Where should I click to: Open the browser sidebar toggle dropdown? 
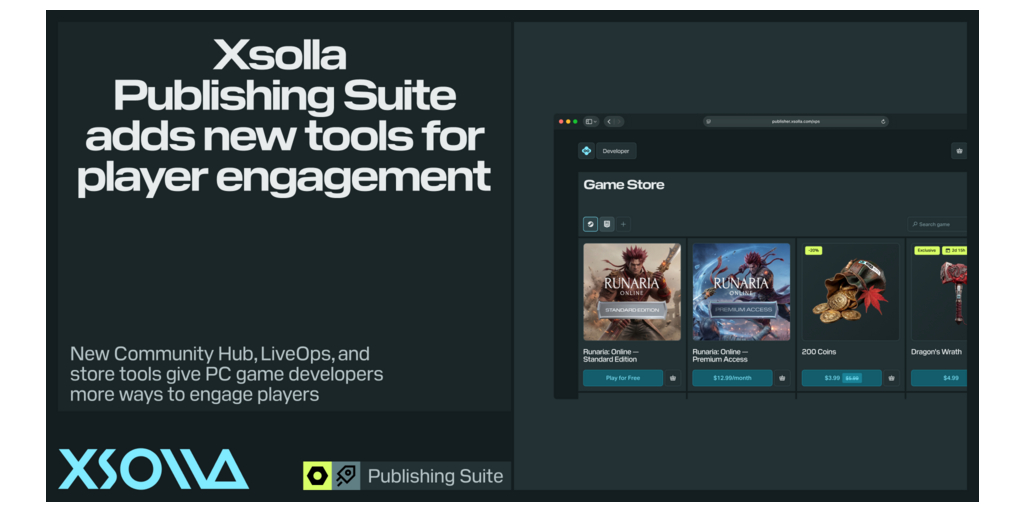(x=591, y=121)
